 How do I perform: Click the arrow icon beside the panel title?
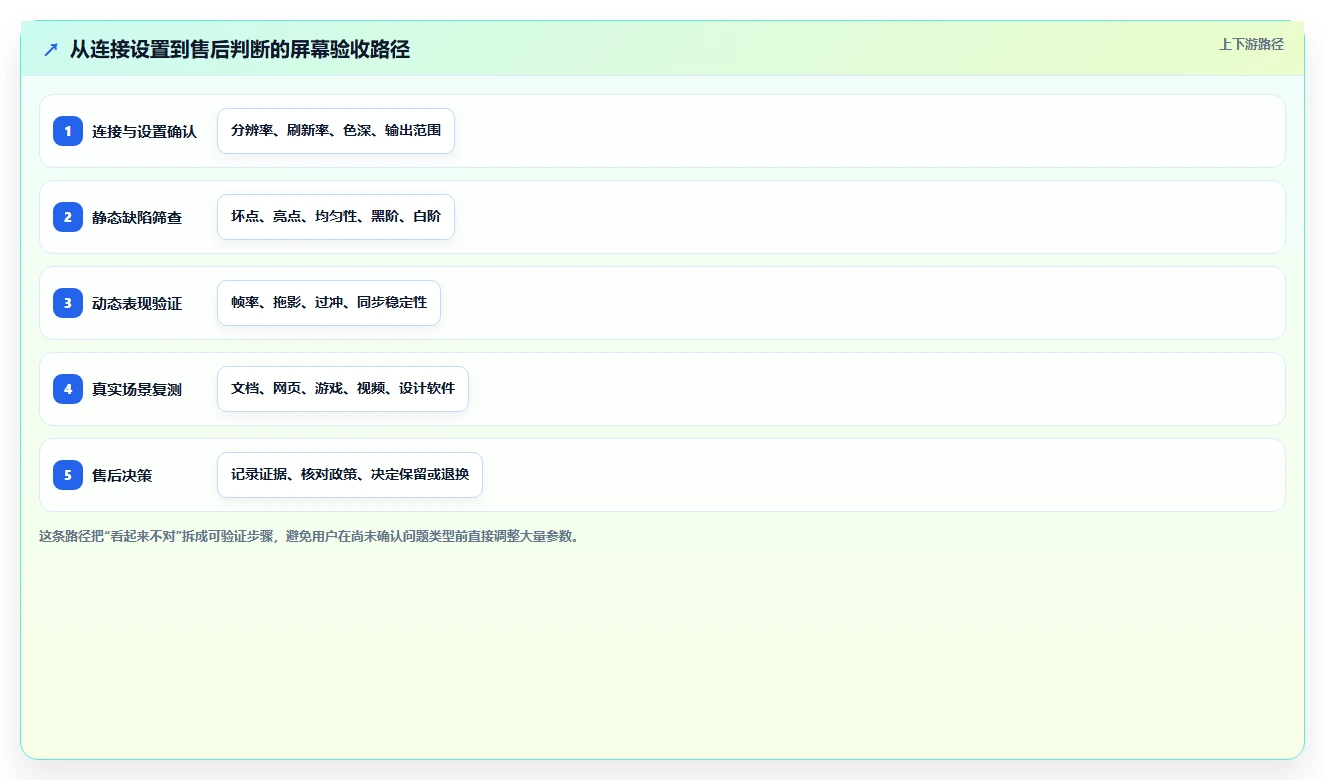pyautogui.click(x=51, y=49)
